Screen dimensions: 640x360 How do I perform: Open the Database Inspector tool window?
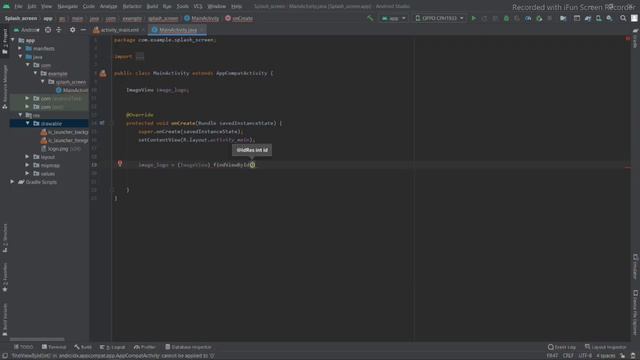coord(188,347)
